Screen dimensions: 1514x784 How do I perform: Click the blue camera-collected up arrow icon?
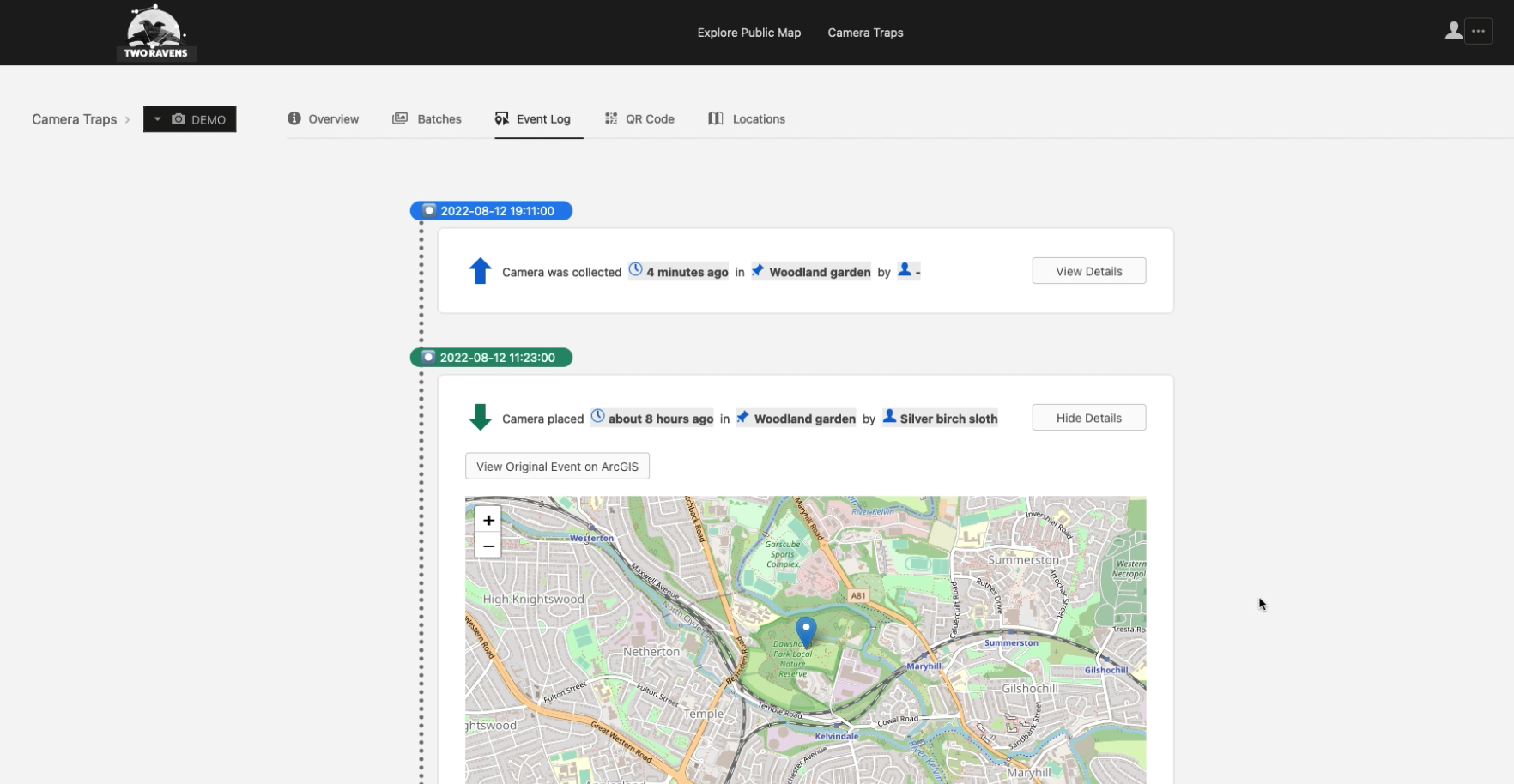(x=480, y=271)
